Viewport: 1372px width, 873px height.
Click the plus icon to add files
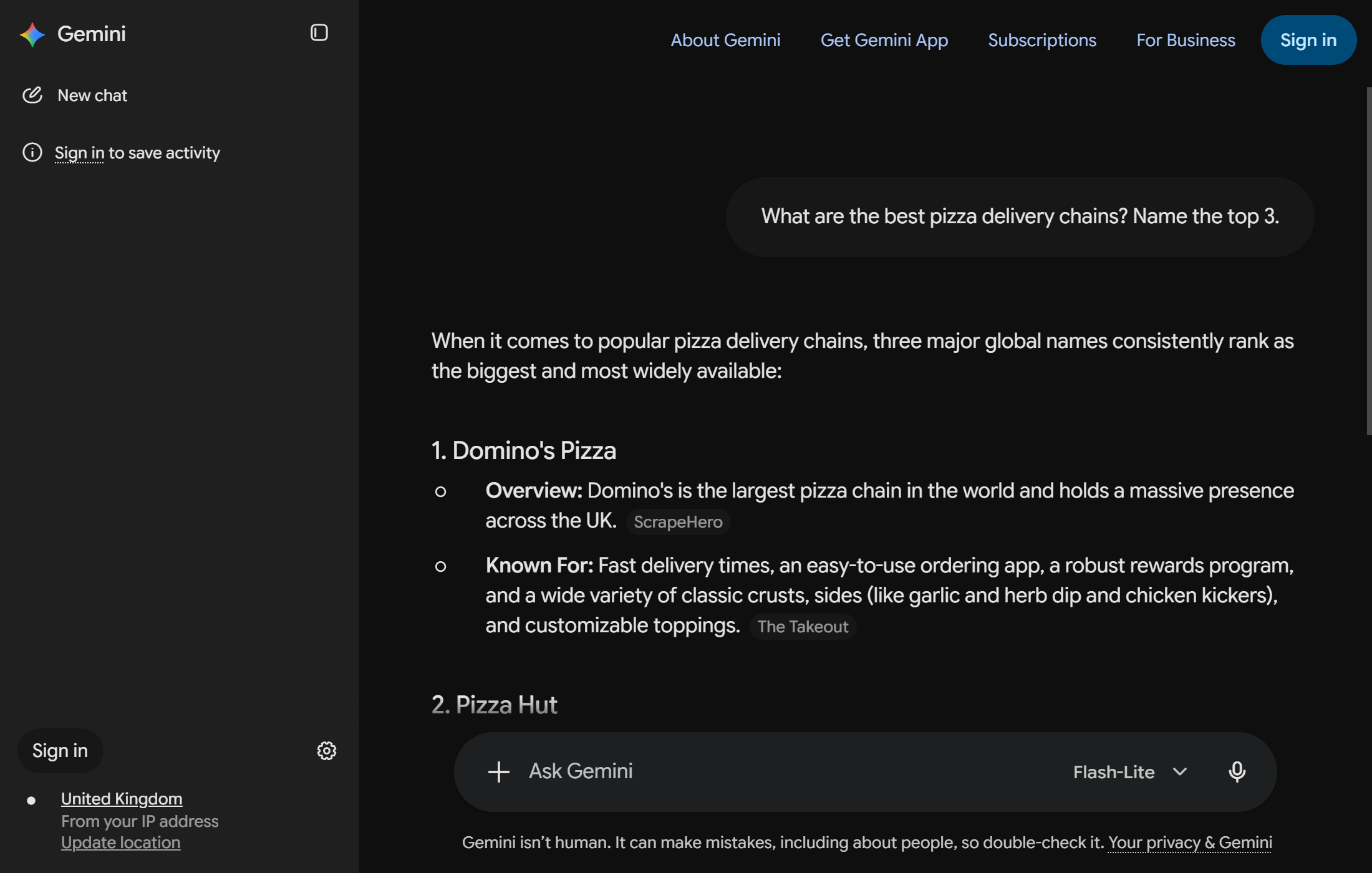[498, 771]
